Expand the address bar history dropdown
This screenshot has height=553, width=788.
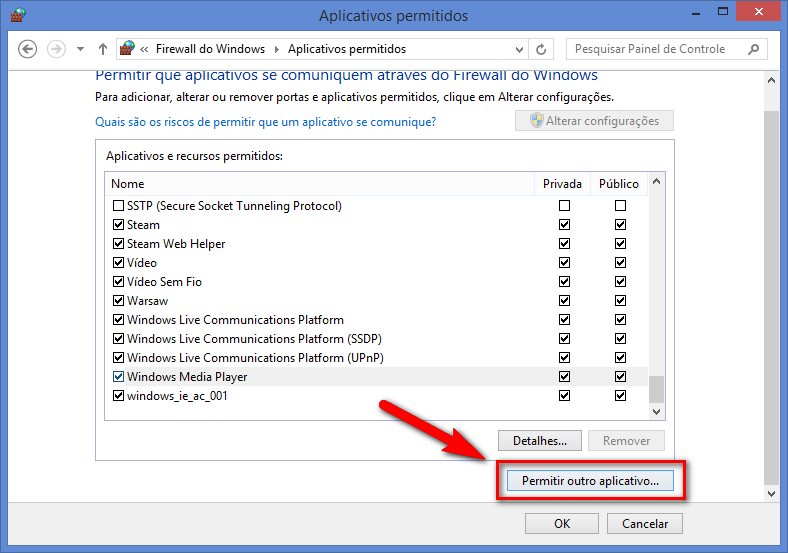(x=519, y=49)
